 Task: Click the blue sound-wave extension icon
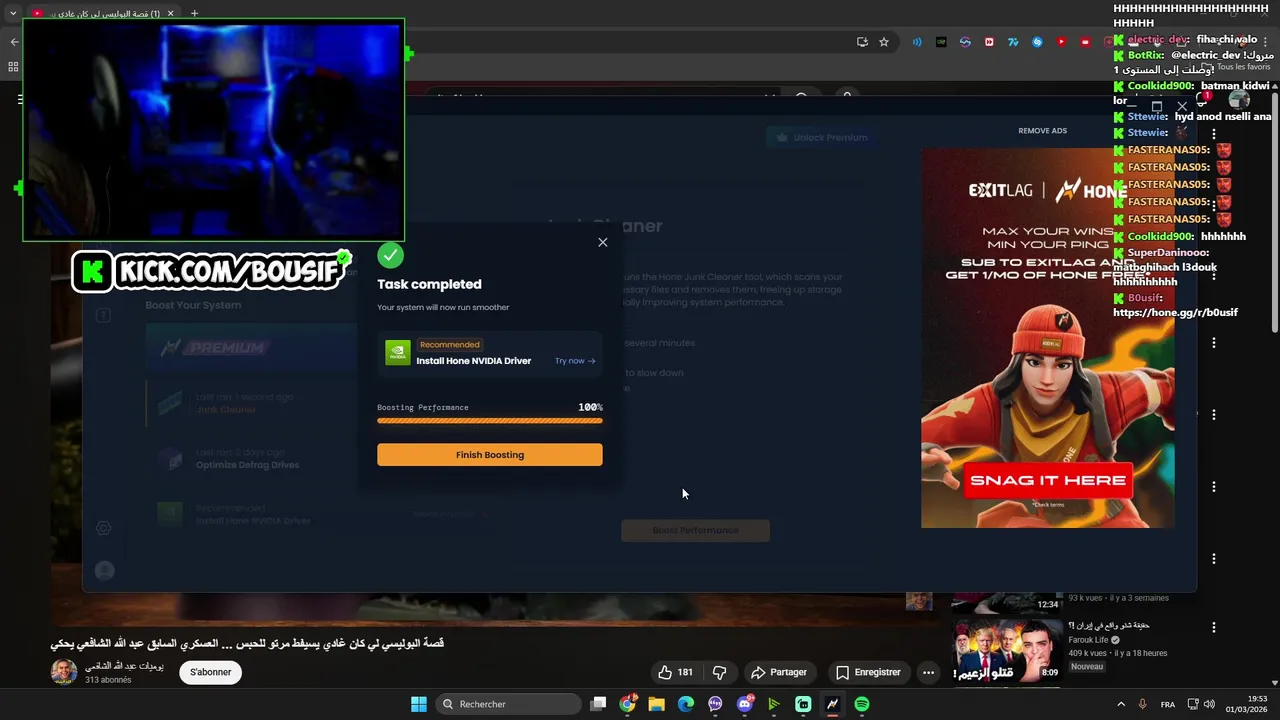pyautogui.click(x=917, y=42)
